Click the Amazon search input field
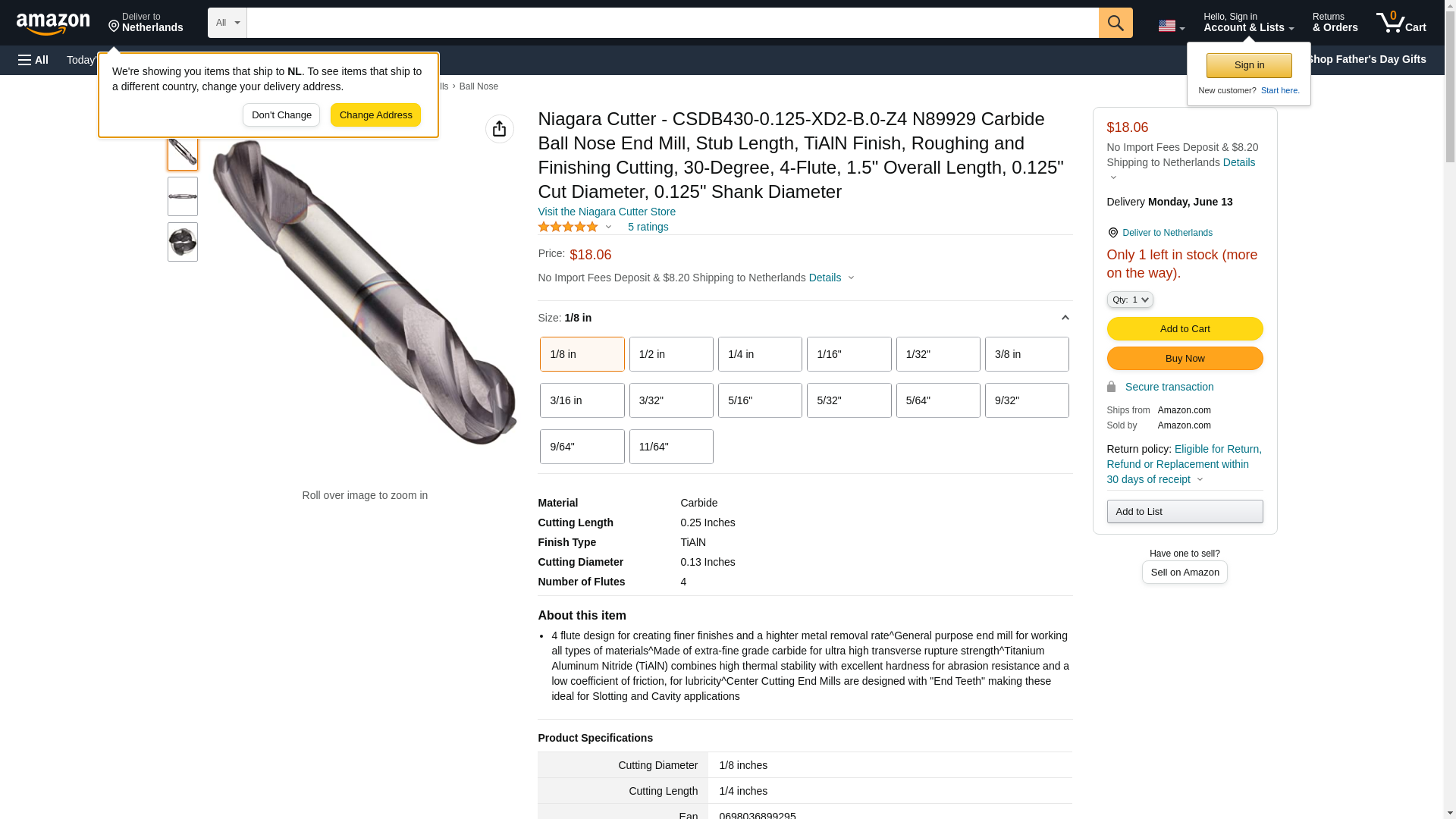 (x=672, y=23)
